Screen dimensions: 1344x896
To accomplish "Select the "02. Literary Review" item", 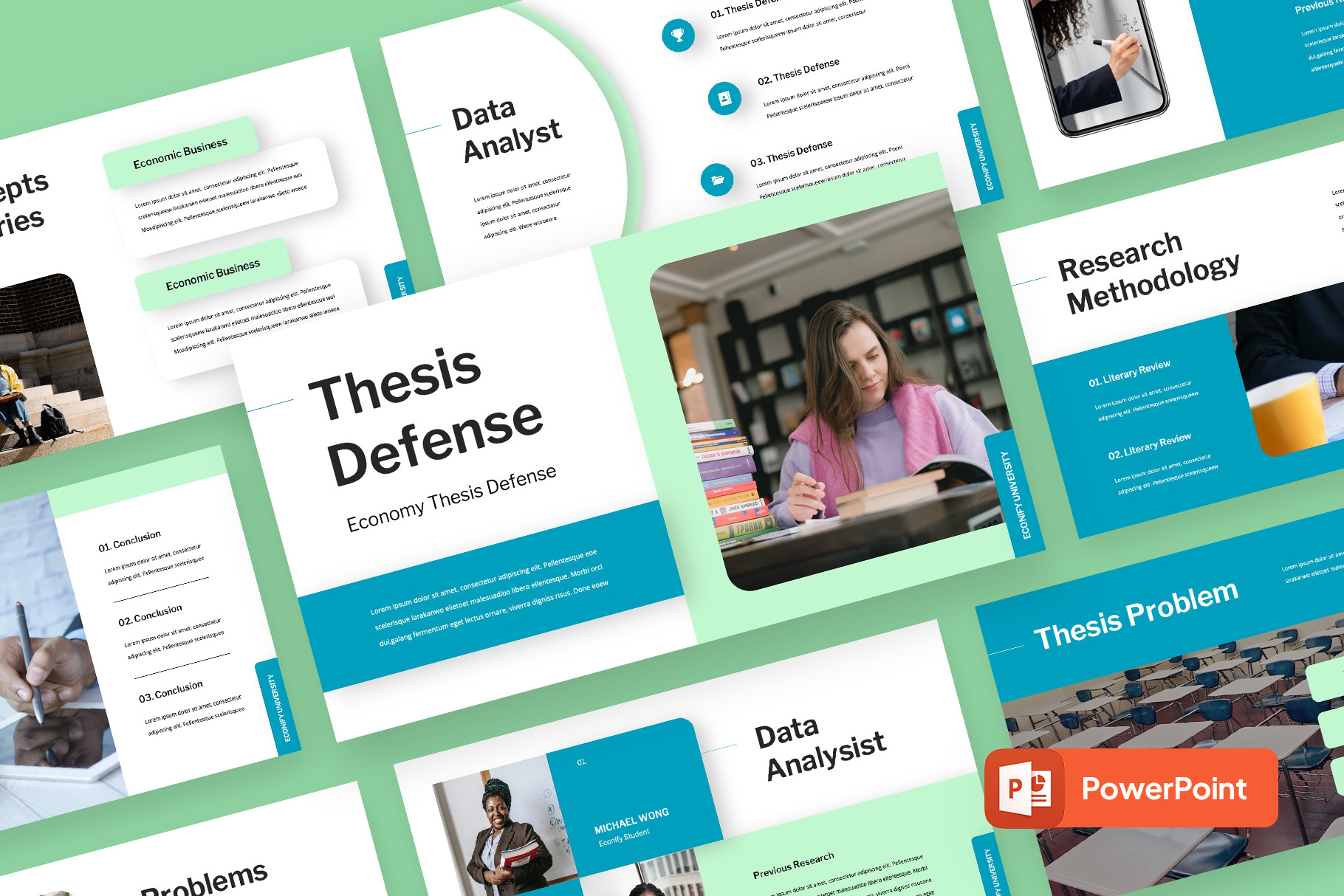I will (x=1149, y=446).
